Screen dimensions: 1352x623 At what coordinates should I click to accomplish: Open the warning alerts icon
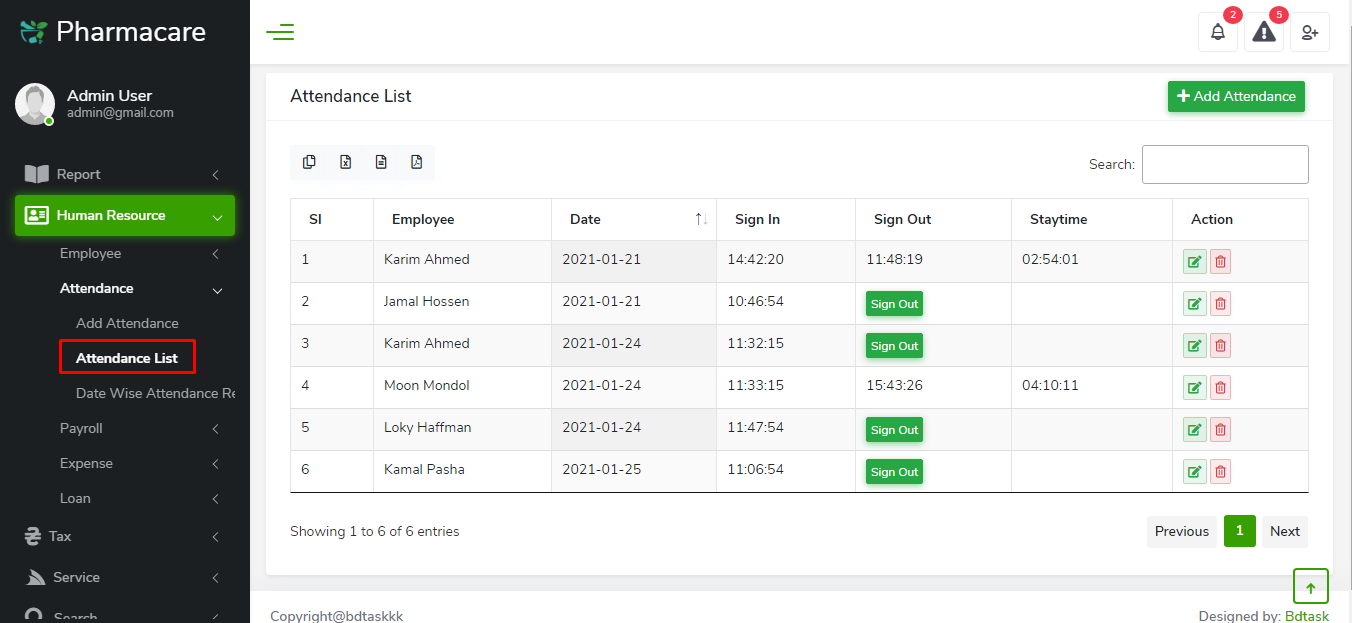pyautogui.click(x=1264, y=32)
